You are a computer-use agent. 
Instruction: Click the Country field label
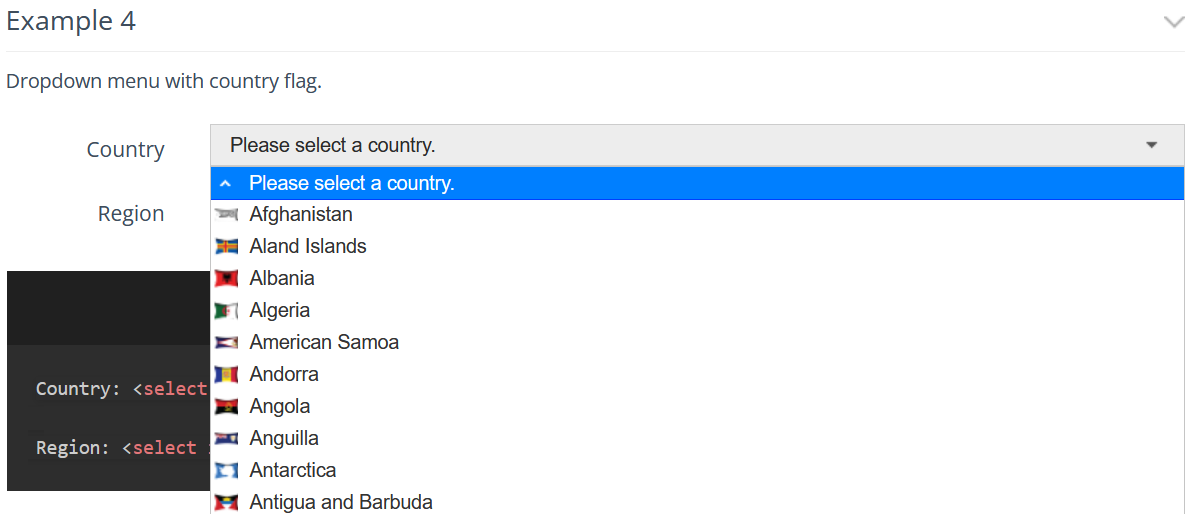pyautogui.click(x=125, y=150)
